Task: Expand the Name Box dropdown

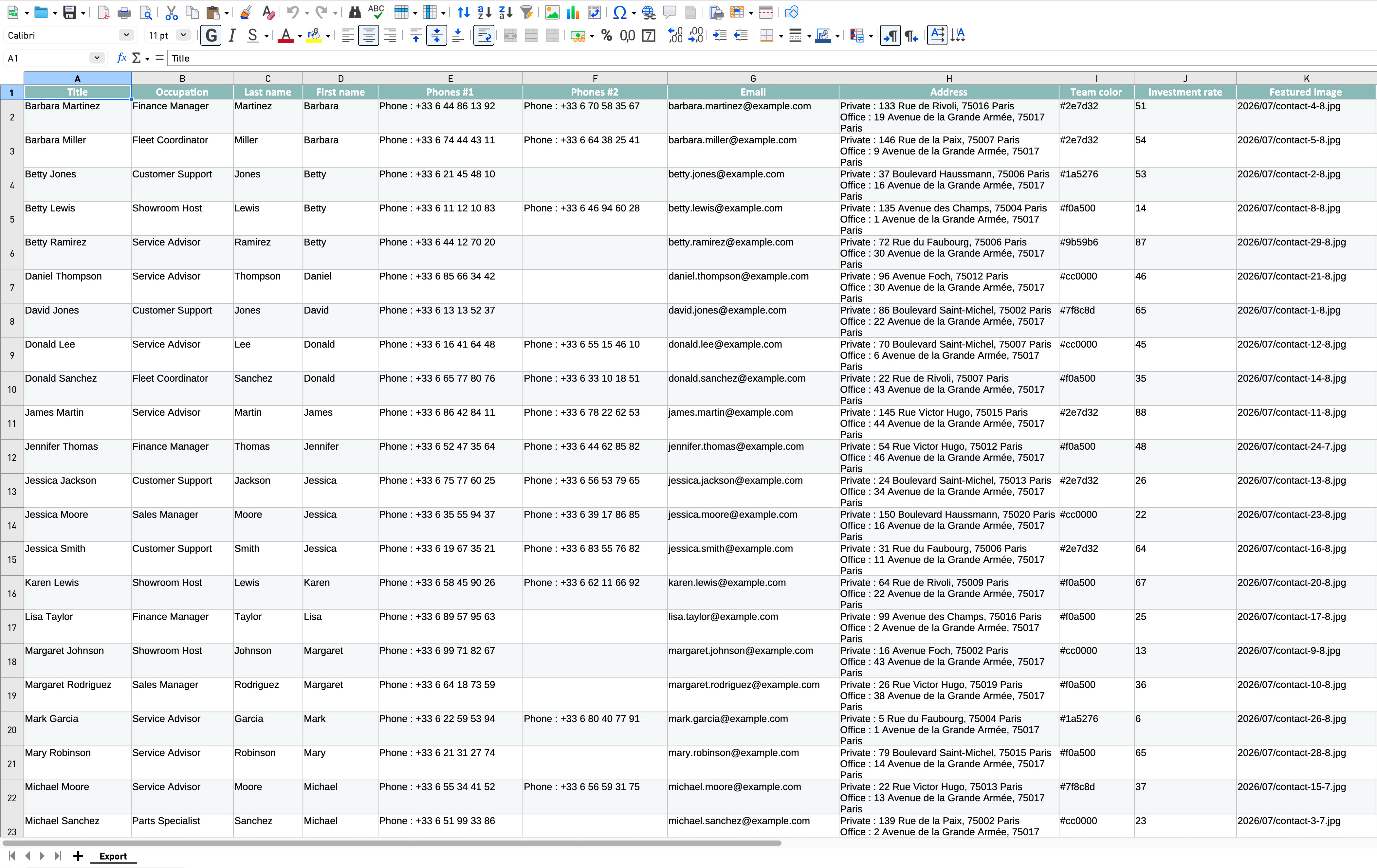Action: click(x=97, y=58)
